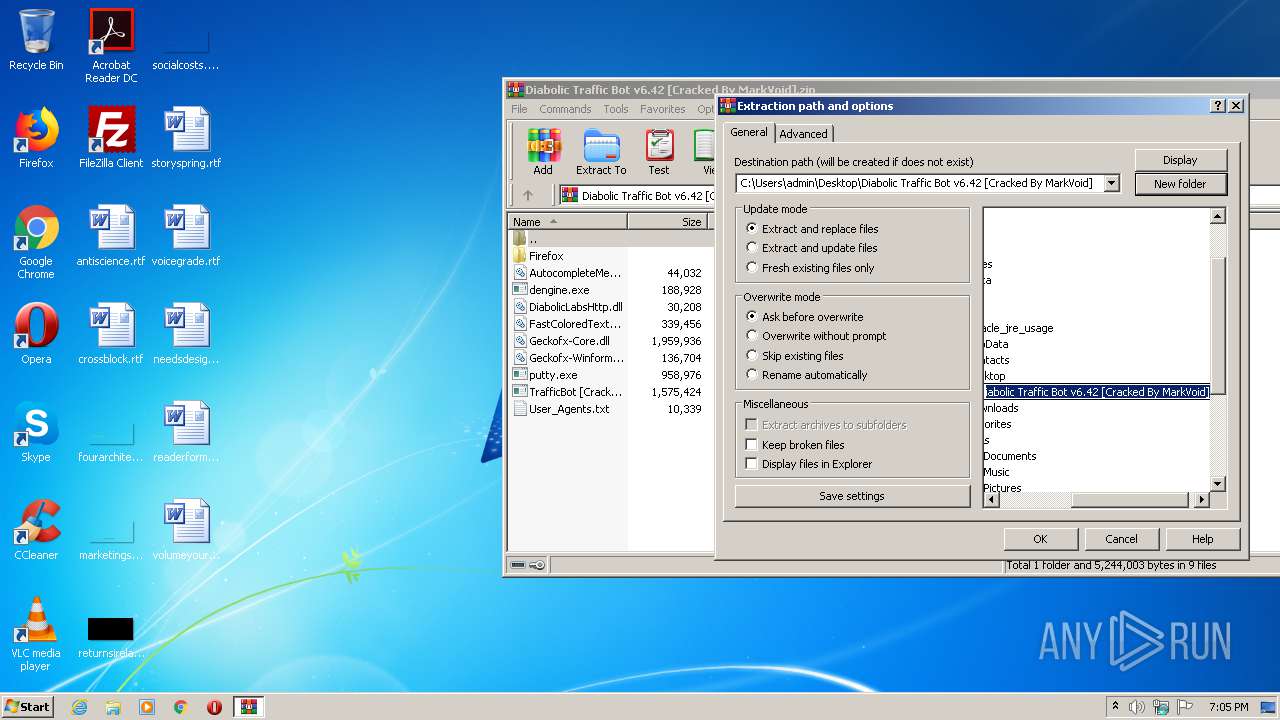Select Overwrite without prompt option
The height and width of the screenshot is (720, 1280).
click(x=816, y=336)
